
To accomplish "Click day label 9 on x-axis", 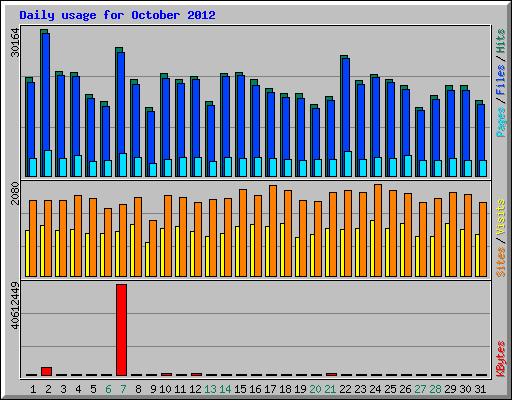I will [x=153, y=389].
